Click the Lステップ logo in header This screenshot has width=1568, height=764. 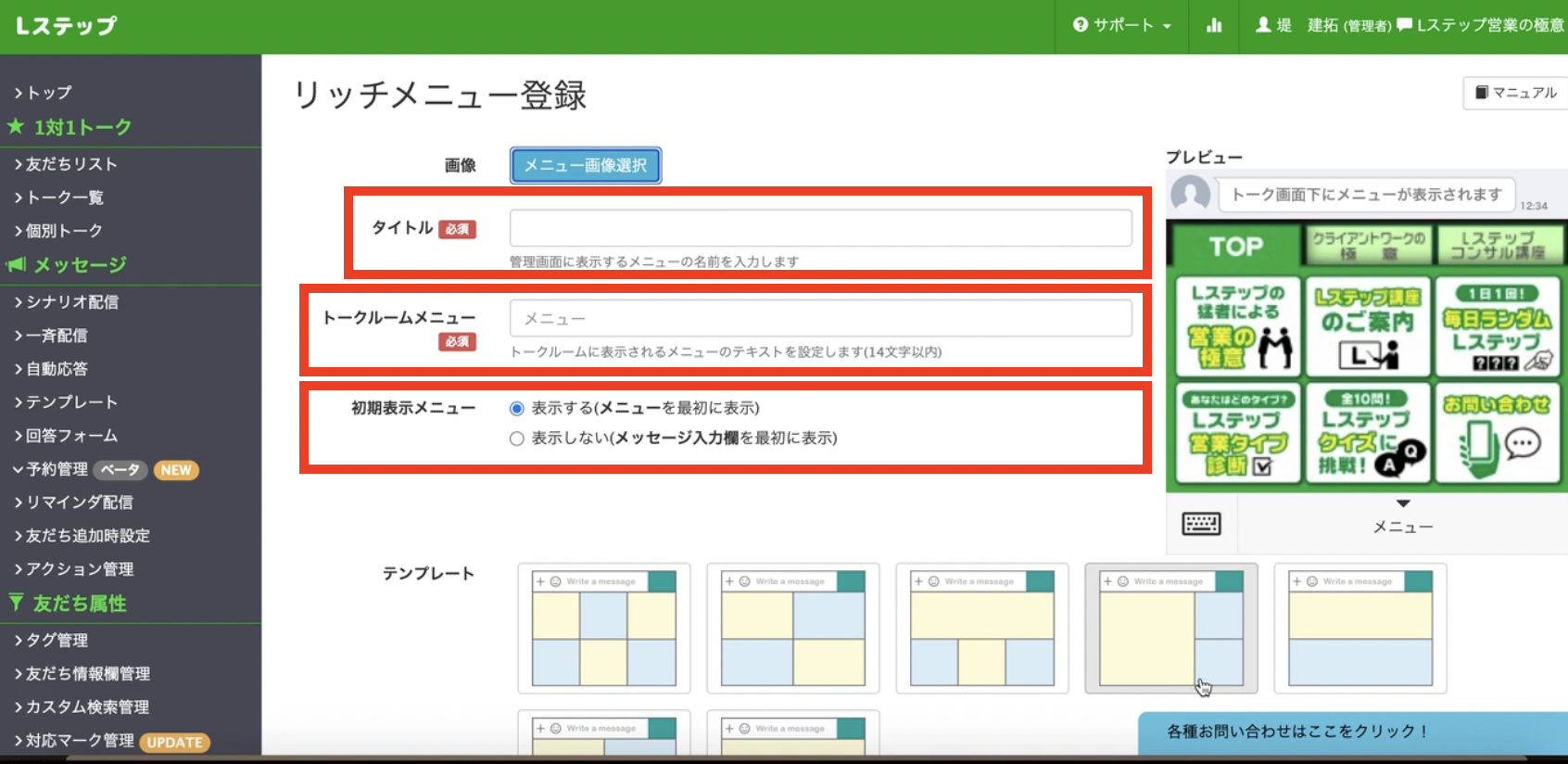[x=67, y=26]
